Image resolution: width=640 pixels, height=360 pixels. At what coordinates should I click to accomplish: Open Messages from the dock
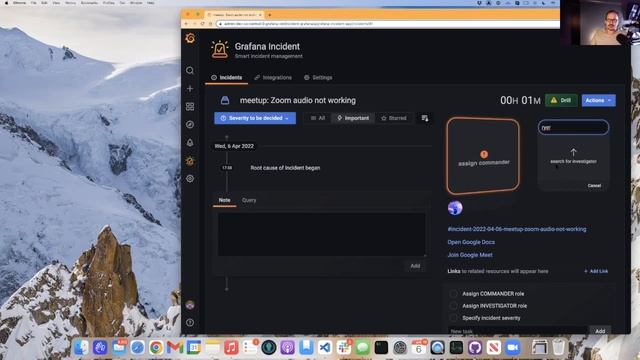pos(362,348)
